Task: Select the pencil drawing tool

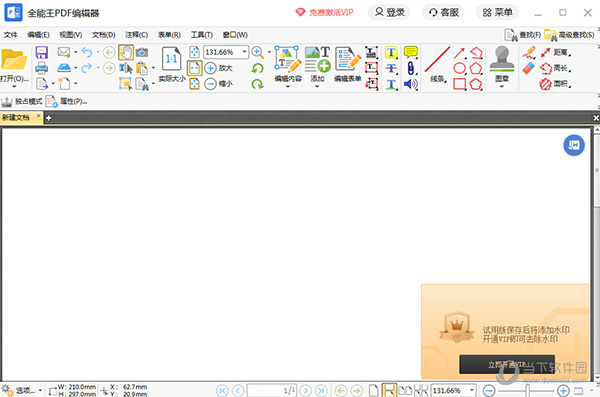Action: tap(528, 52)
